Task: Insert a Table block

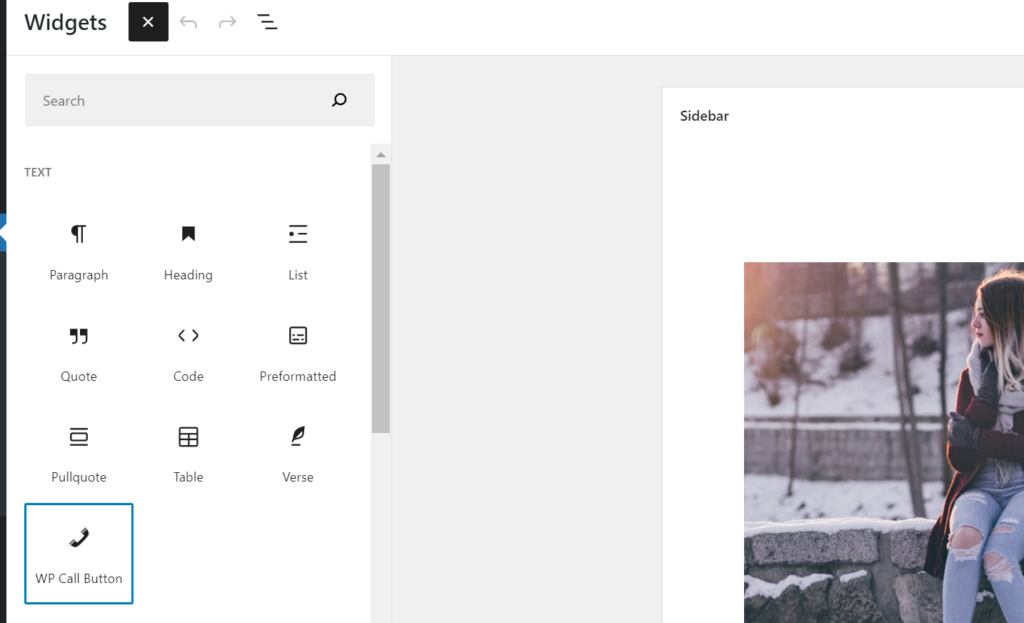Action: pyautogui.click(x=188, y=454)
